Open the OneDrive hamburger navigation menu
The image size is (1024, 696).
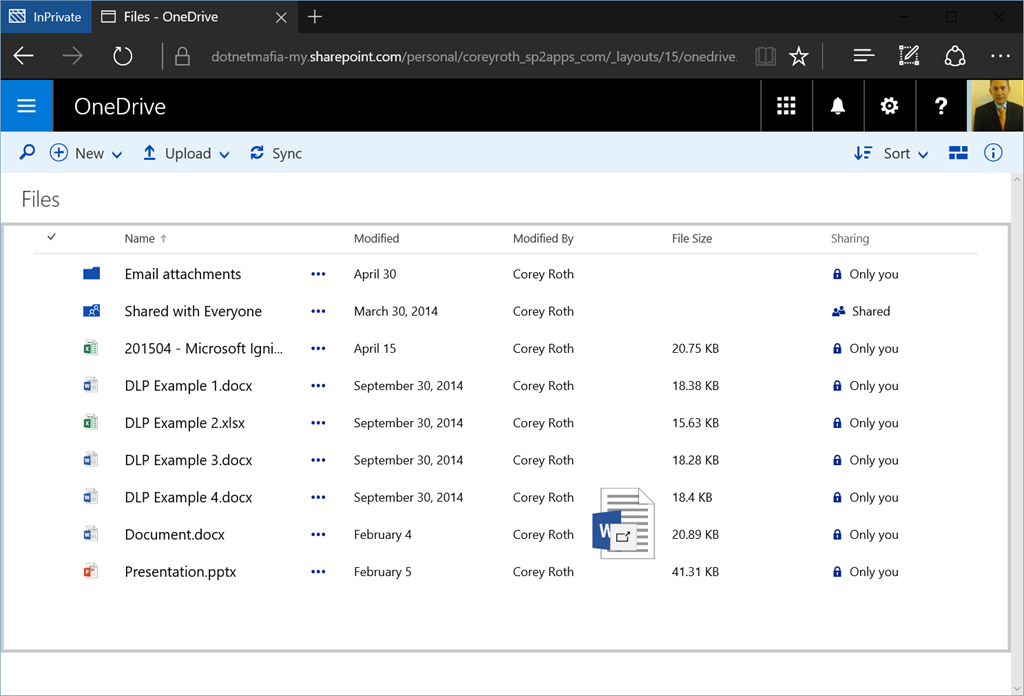pyautogui.click(x=27, y=106)
